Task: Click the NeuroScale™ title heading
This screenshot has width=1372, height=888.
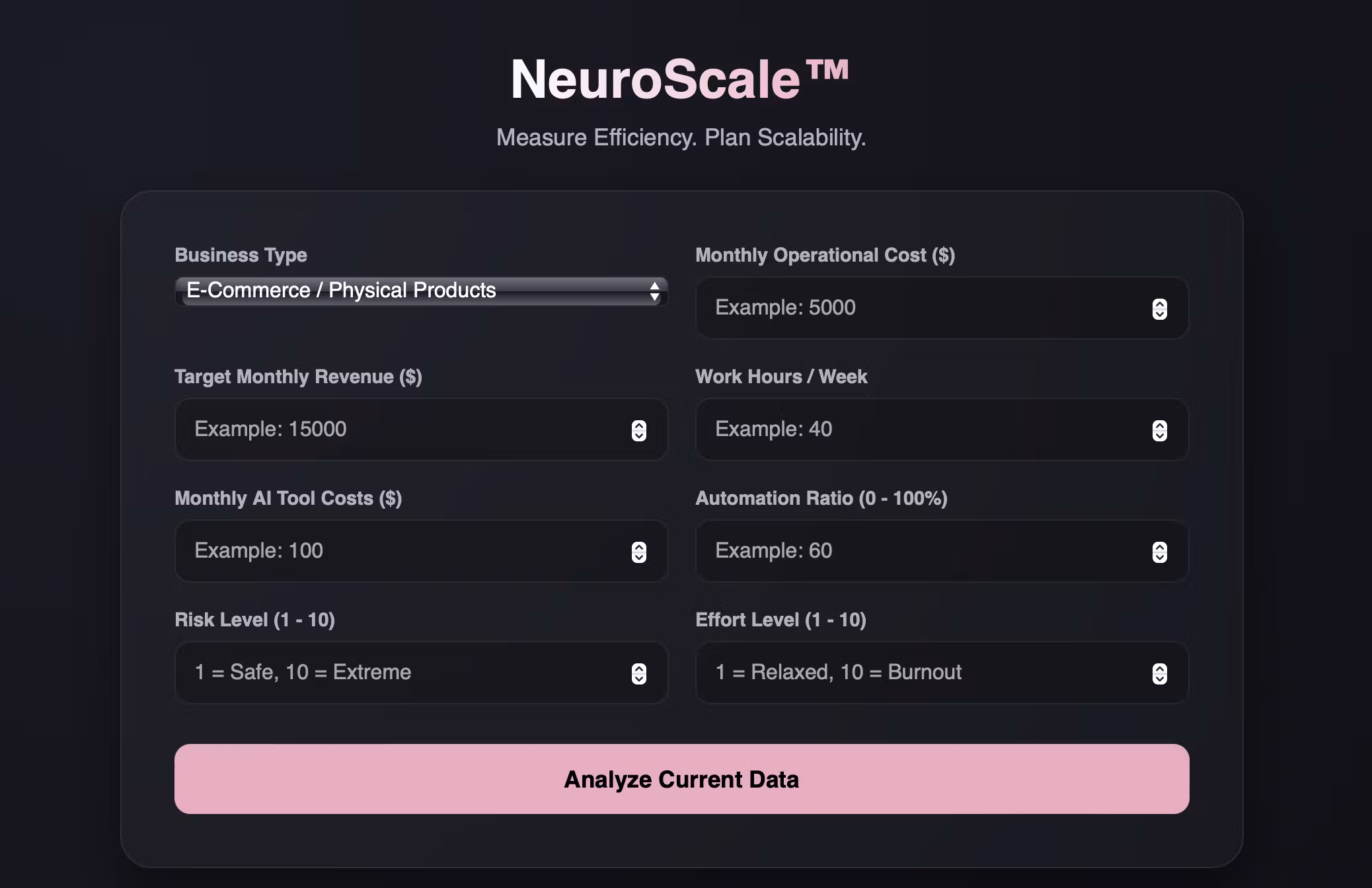Action: click(x=680, y=79)
